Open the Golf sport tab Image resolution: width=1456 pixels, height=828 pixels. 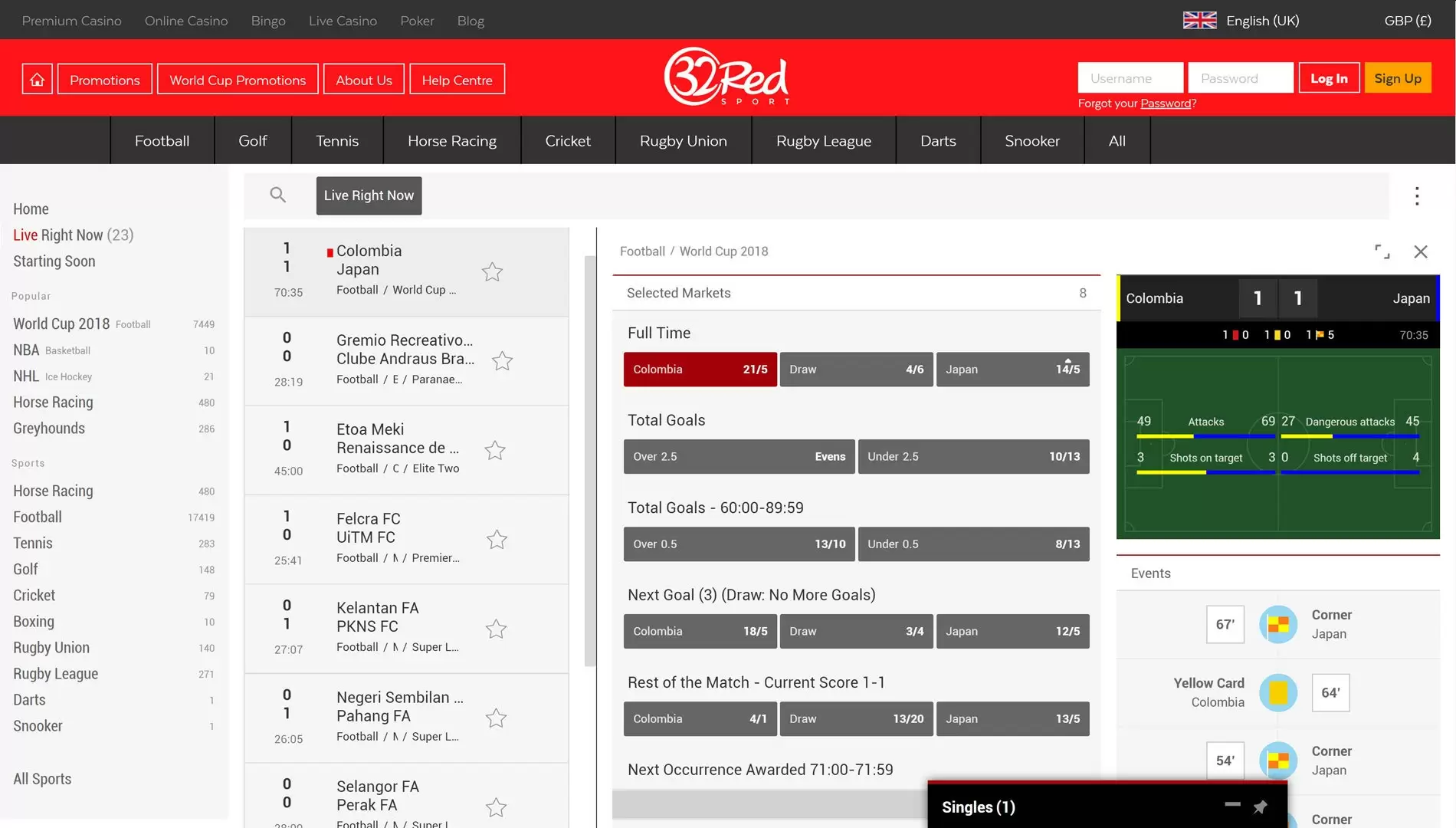[253, 140]
